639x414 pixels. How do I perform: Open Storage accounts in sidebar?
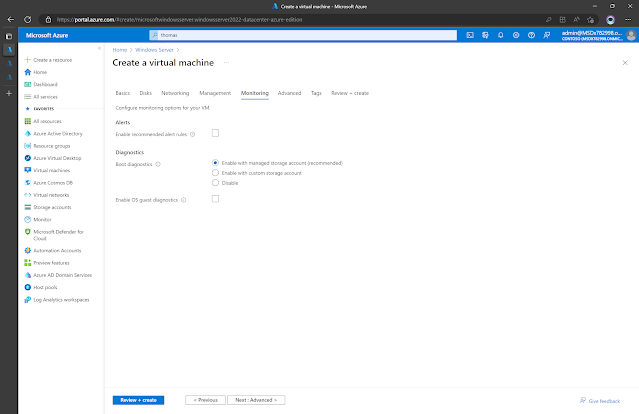pyautogui.click(x=48, y=207)
